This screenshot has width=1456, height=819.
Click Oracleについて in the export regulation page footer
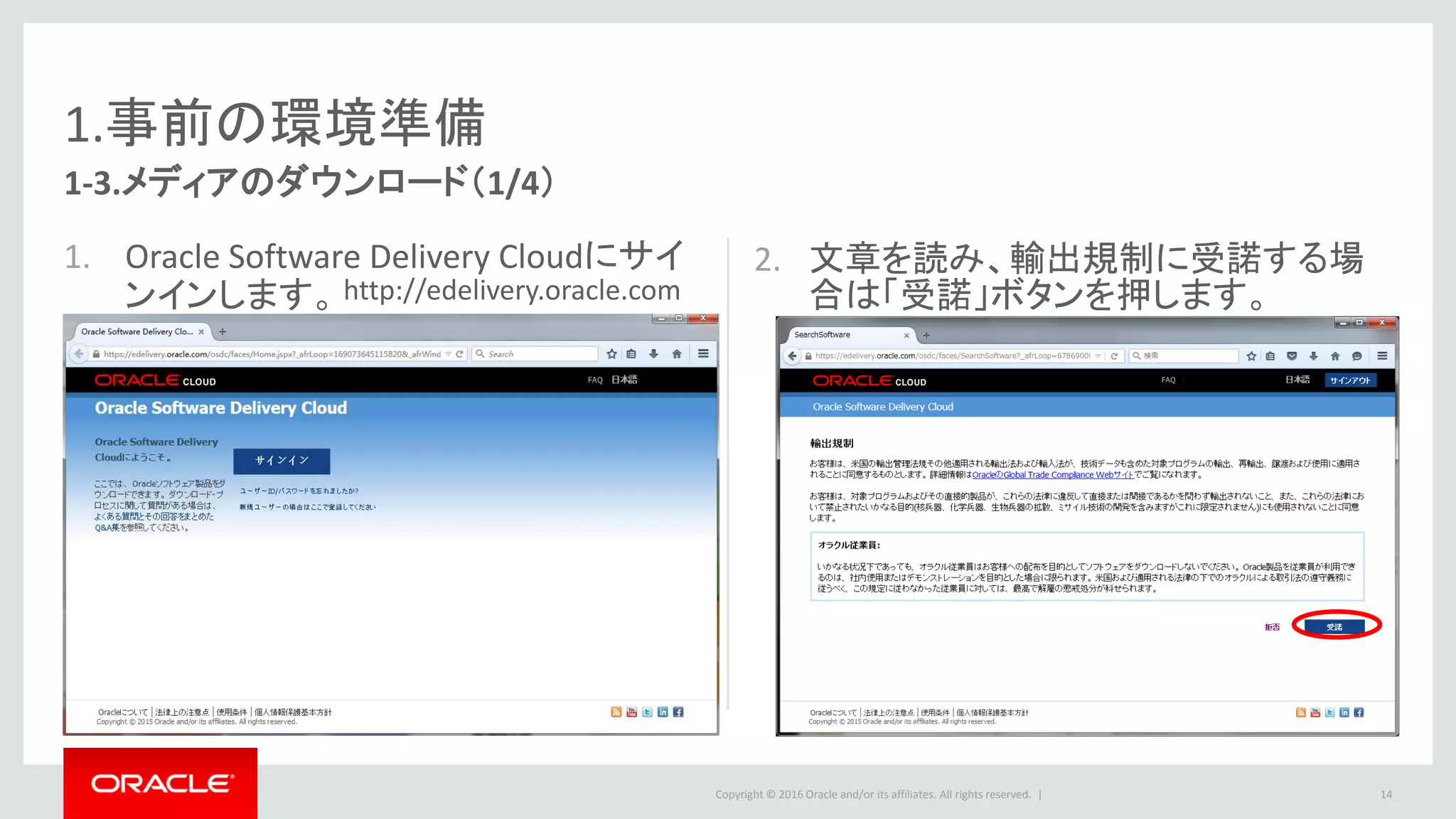click(834, 712)
